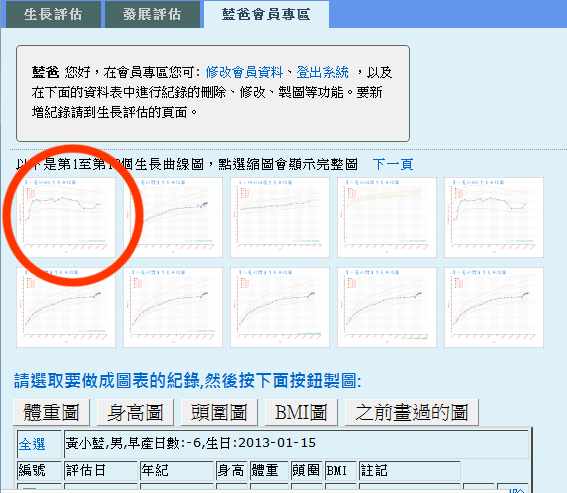Click the BMI圖 button

tap(301, 412)
